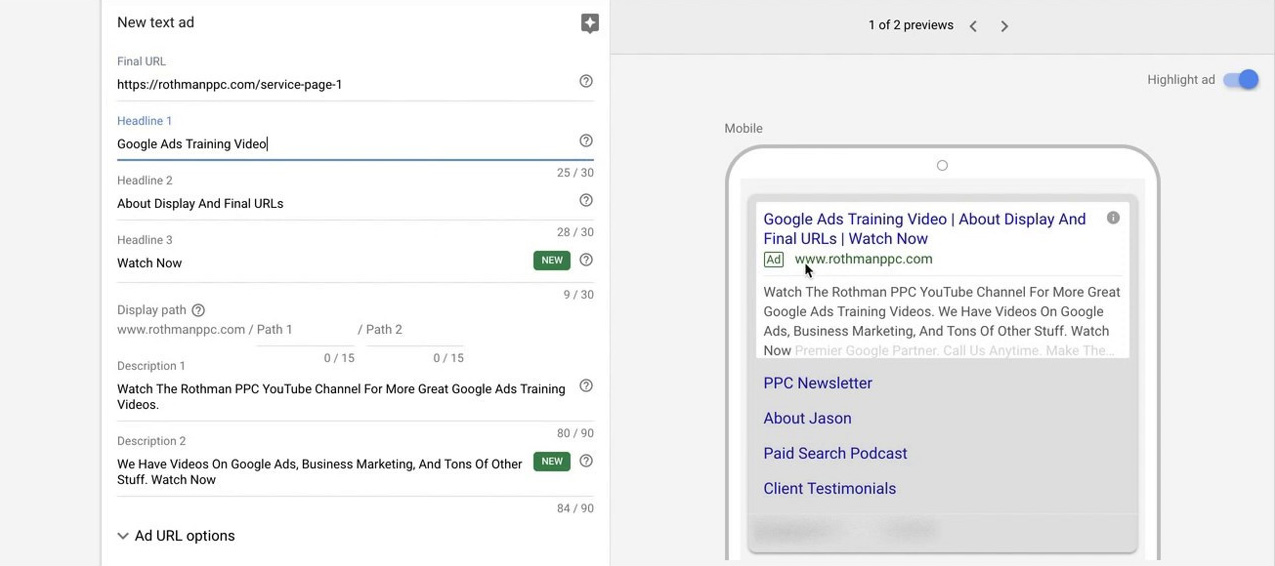The width and height of the screenshot is (1275, 566).
Task: Click the 28 / 30 character counter
Action: [x=575, y=232]
